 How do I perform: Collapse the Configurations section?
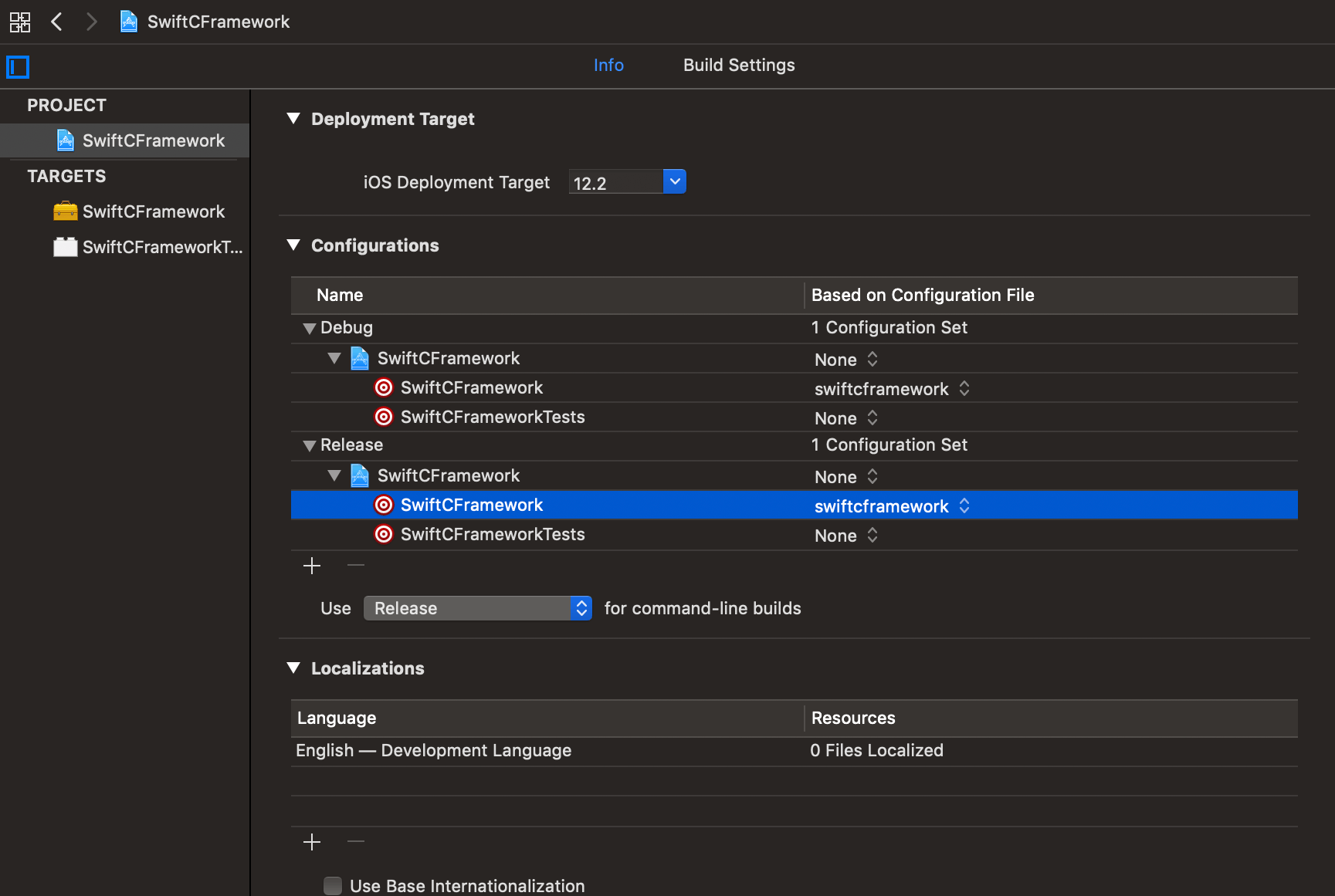click(293, 245)
